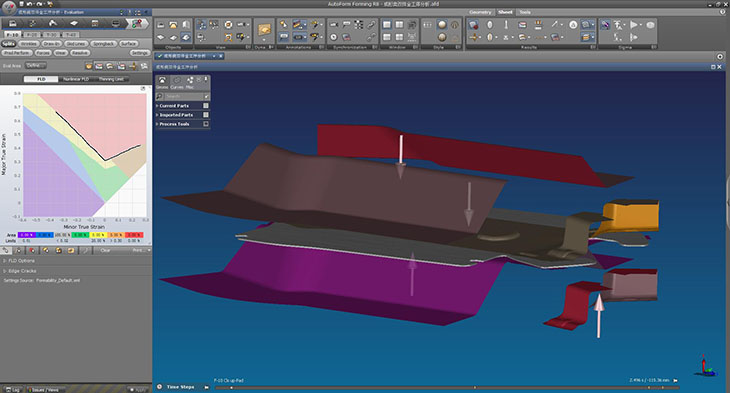Open the AutoForm application menu orb

tap(9, 7)
